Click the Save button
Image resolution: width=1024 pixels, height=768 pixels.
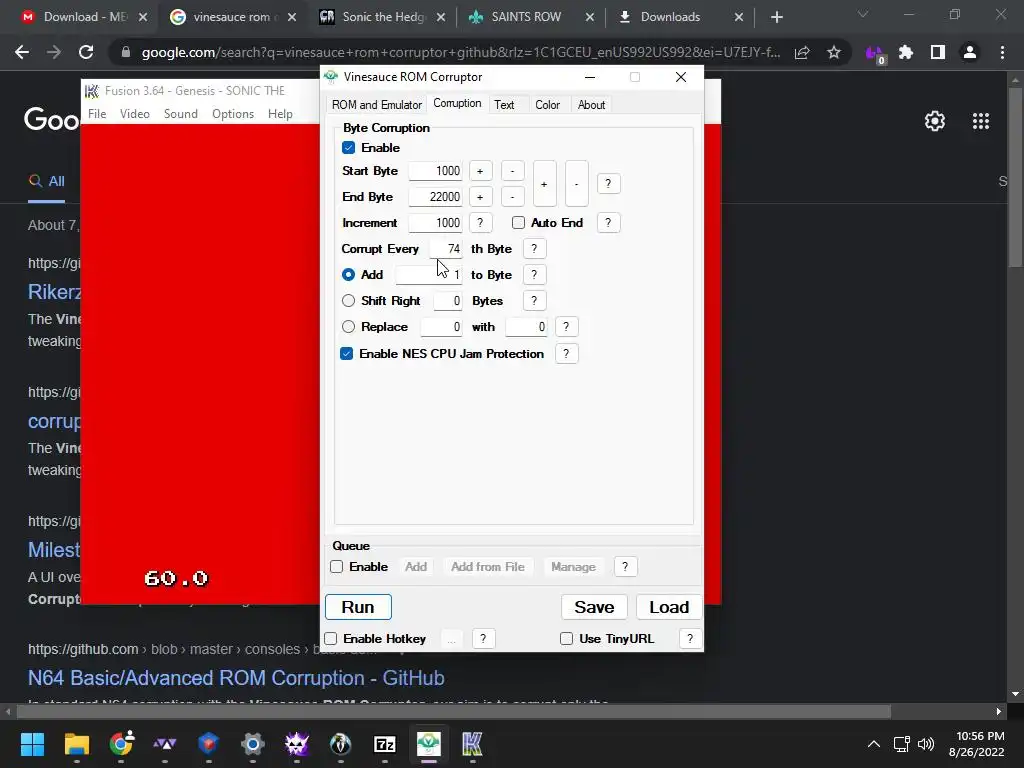(594, 607)
